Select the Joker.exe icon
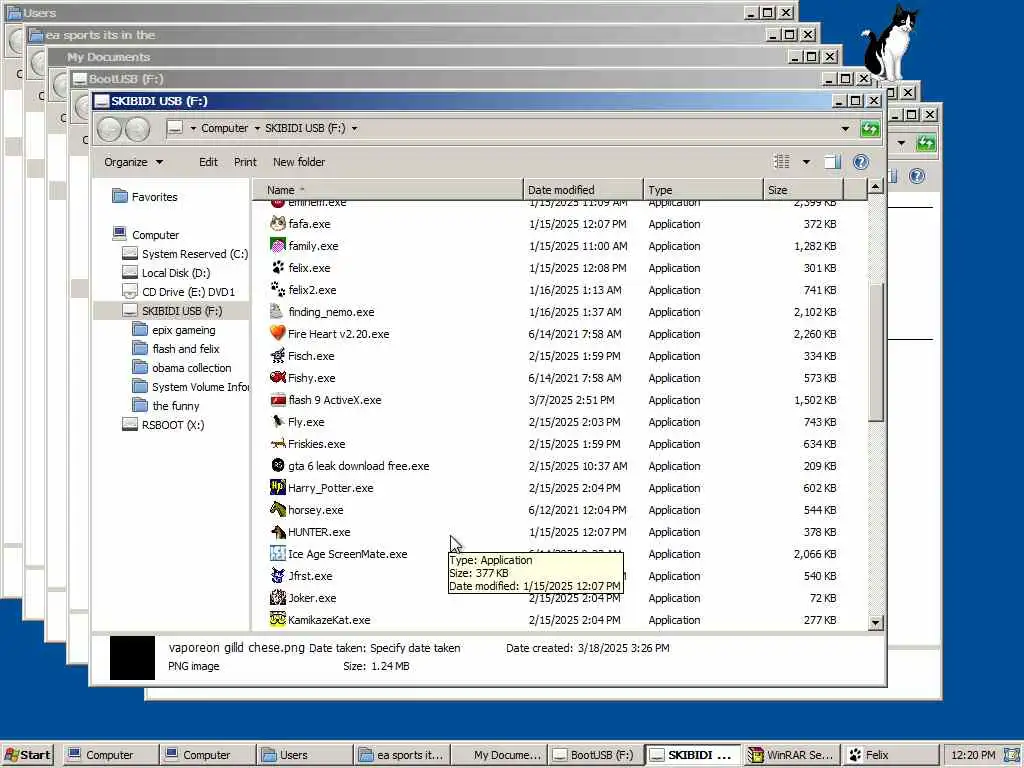The image size is (1024, 768). [278, 598]
